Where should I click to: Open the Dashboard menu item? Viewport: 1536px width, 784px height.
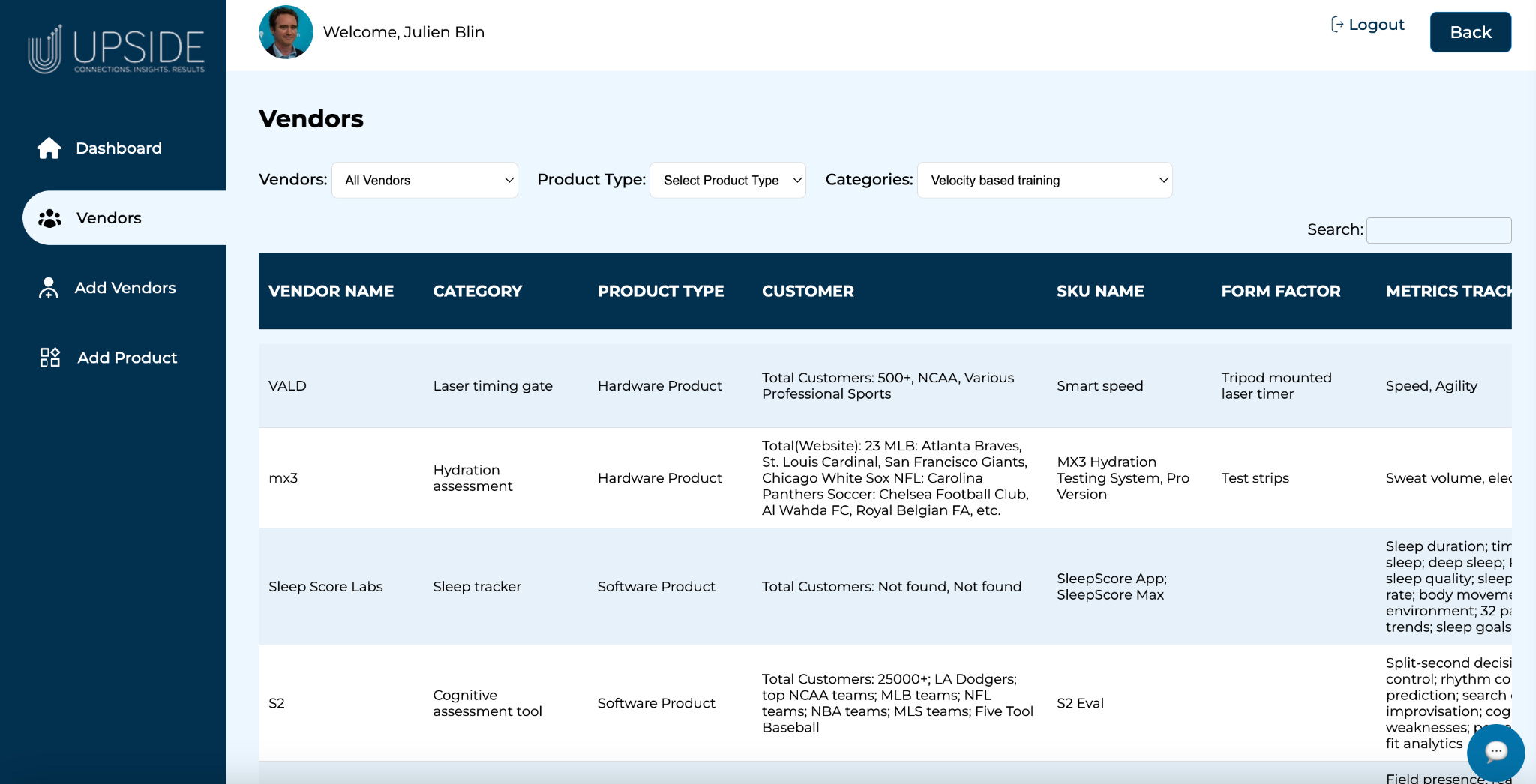[x=118, y=148]
